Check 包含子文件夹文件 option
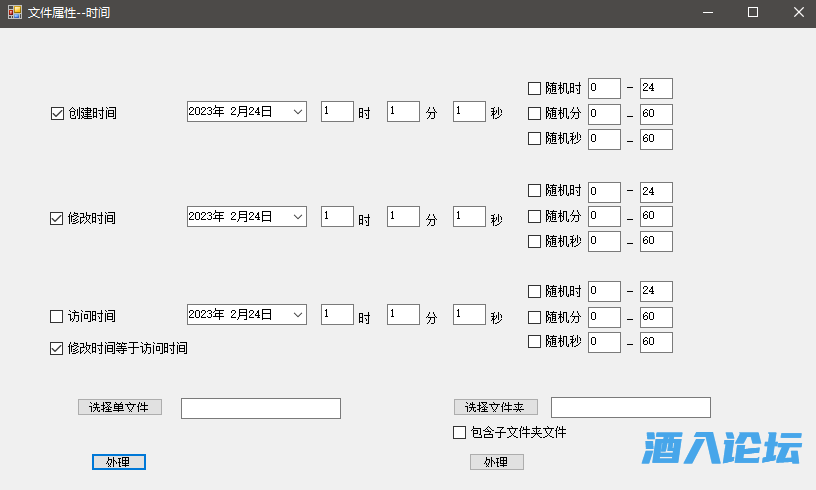 click(460, 432)
